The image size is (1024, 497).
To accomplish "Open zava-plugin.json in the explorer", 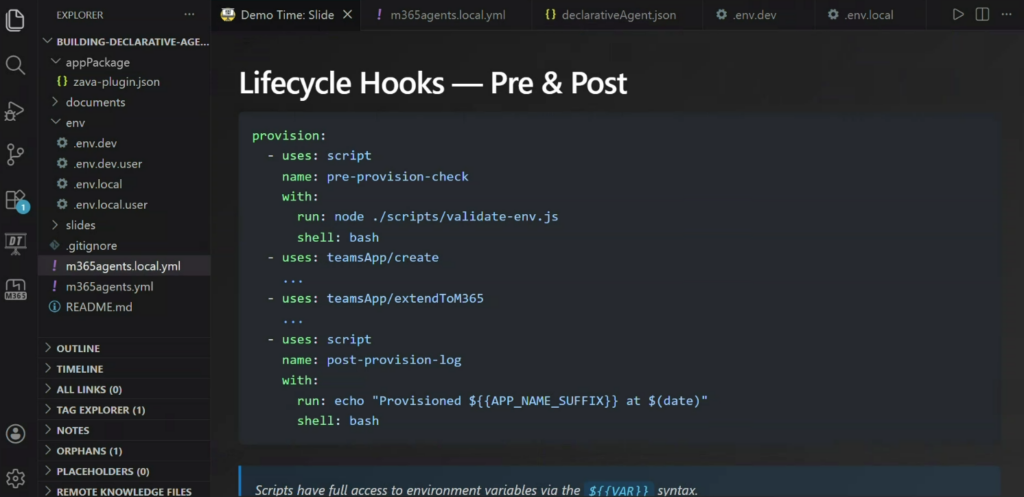I will pos(116,82).
